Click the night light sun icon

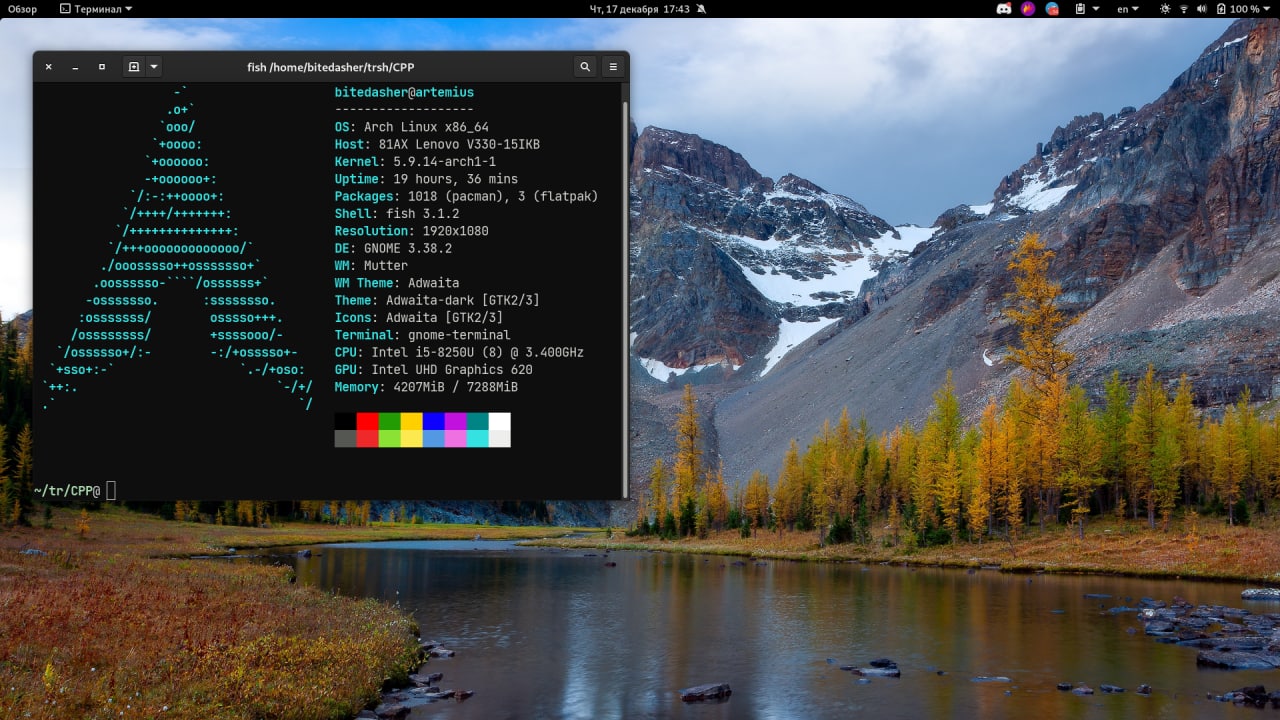(1165, 9)
